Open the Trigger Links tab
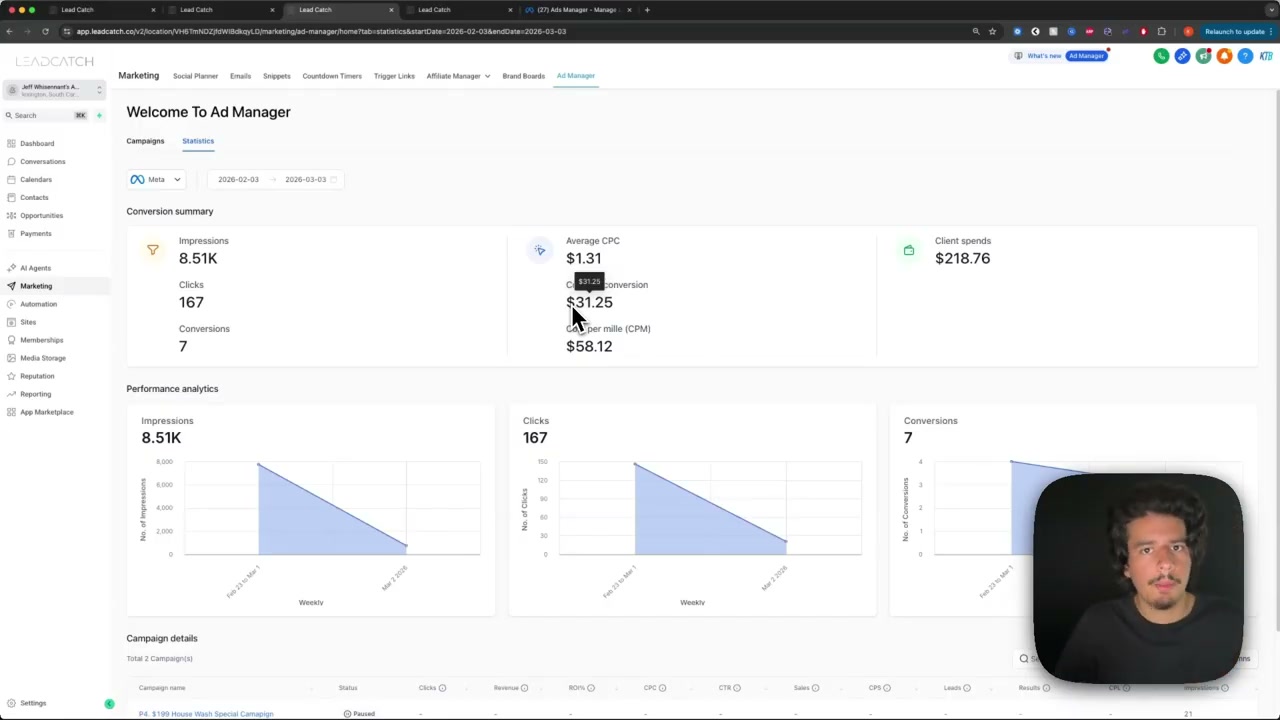 (x=394, y=76)
